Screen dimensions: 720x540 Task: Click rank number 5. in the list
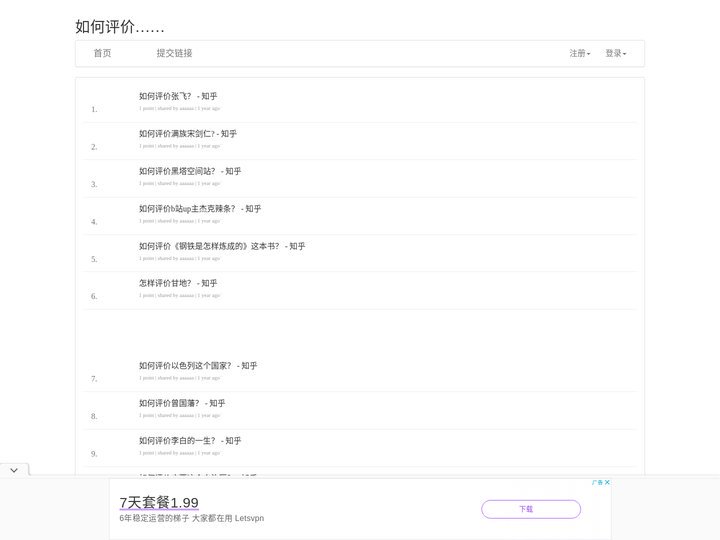click(94, 259)
